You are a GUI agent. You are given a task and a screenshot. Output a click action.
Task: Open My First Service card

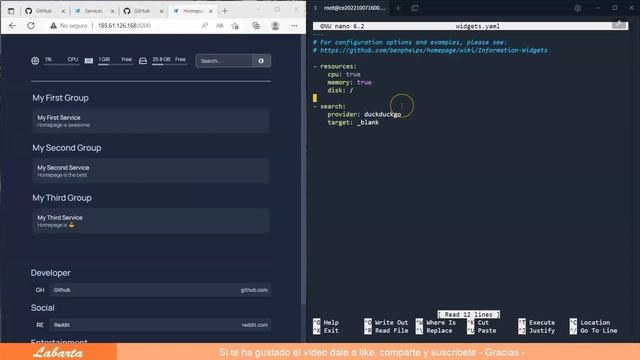(151, 121)
